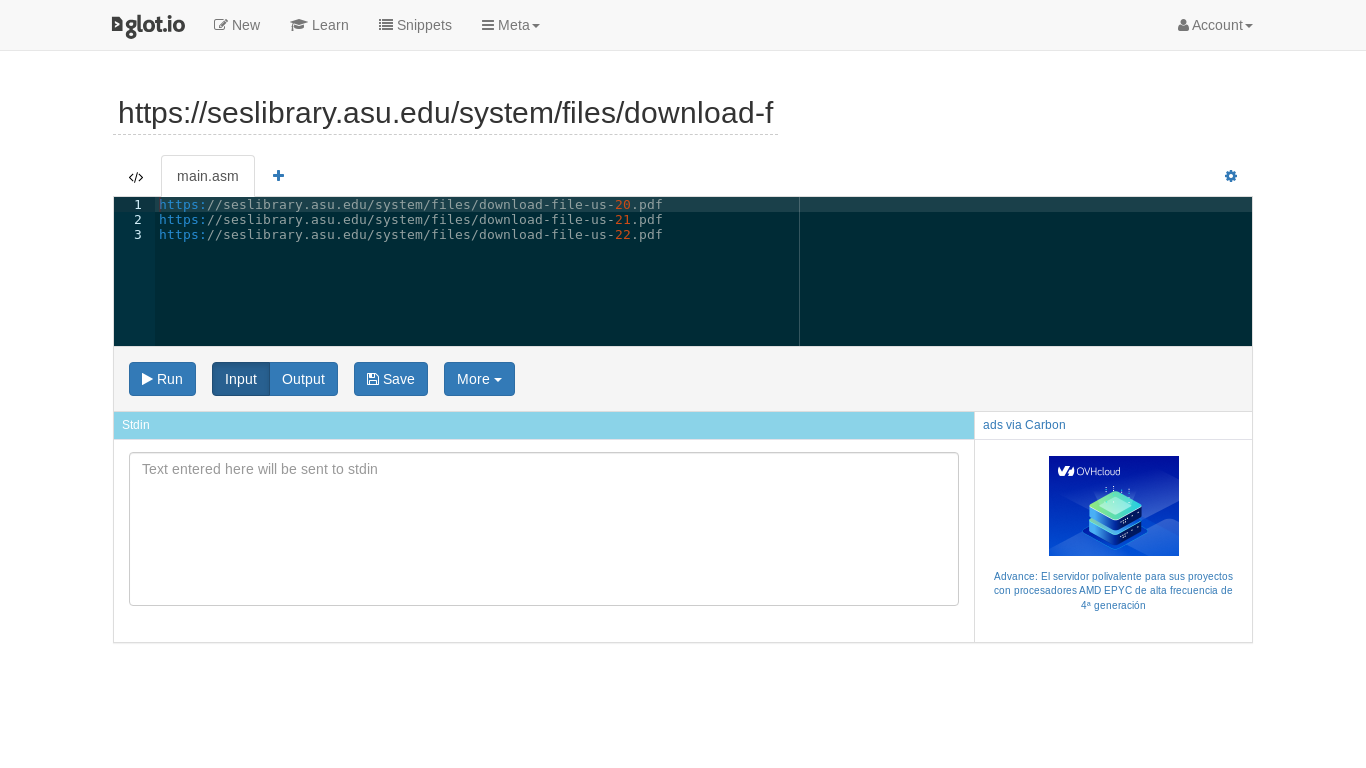Add a new file with plus icon
This screenshot has height=768, width=1366.
click(x=279, y=176)
